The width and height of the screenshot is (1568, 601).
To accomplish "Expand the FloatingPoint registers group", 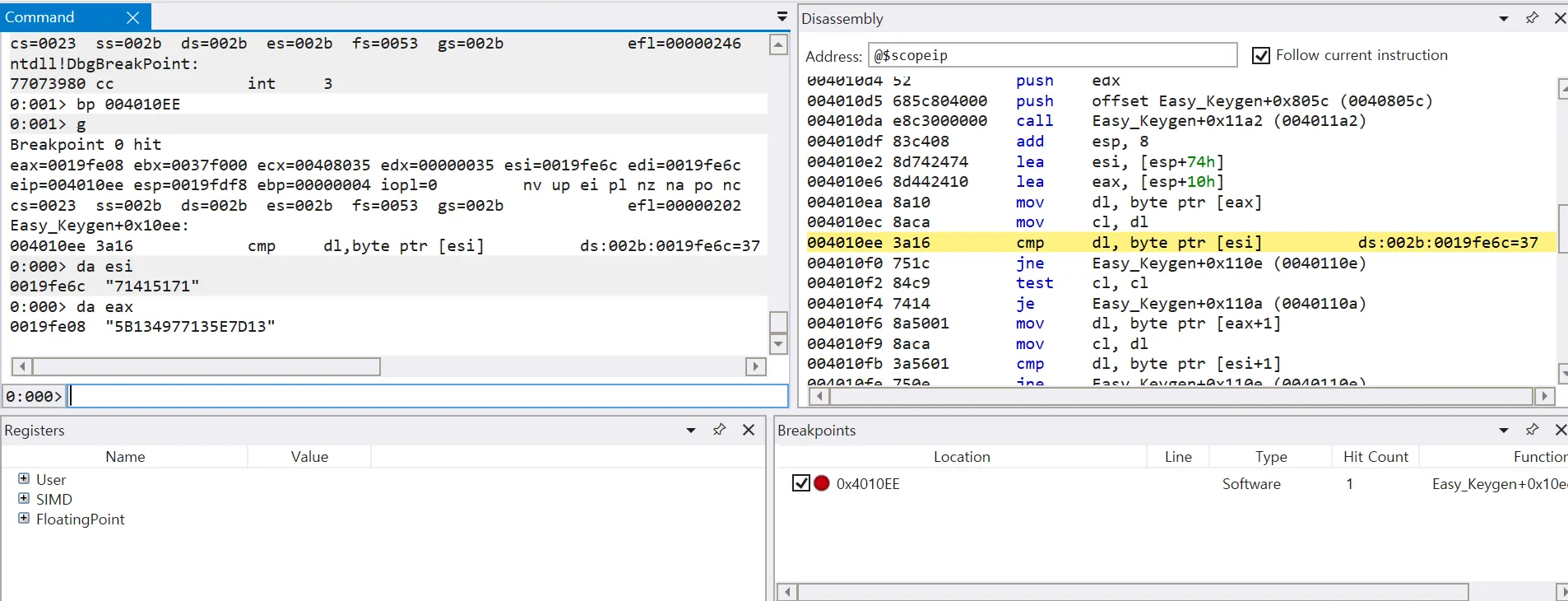I will tap(24, 518).
